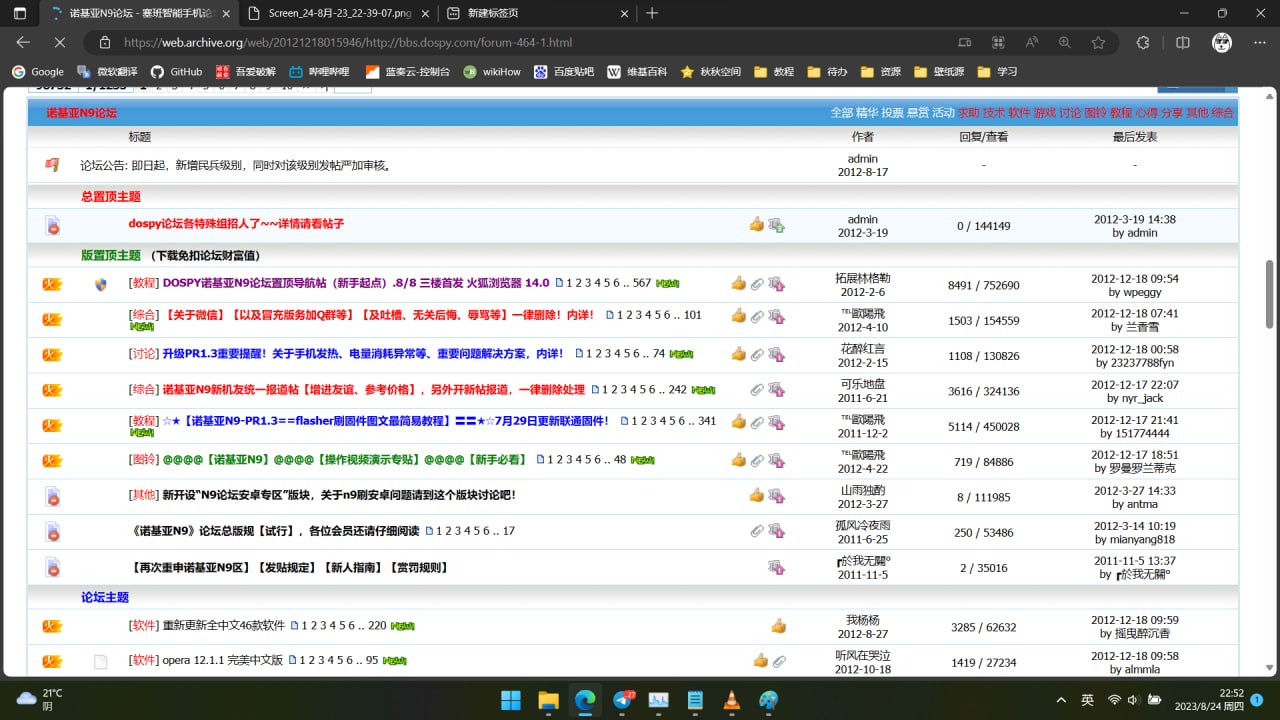Screen dimensions: 1280x720
Task: Click the announcement flag icon beside 论坛公告
Action: [52, 165]
